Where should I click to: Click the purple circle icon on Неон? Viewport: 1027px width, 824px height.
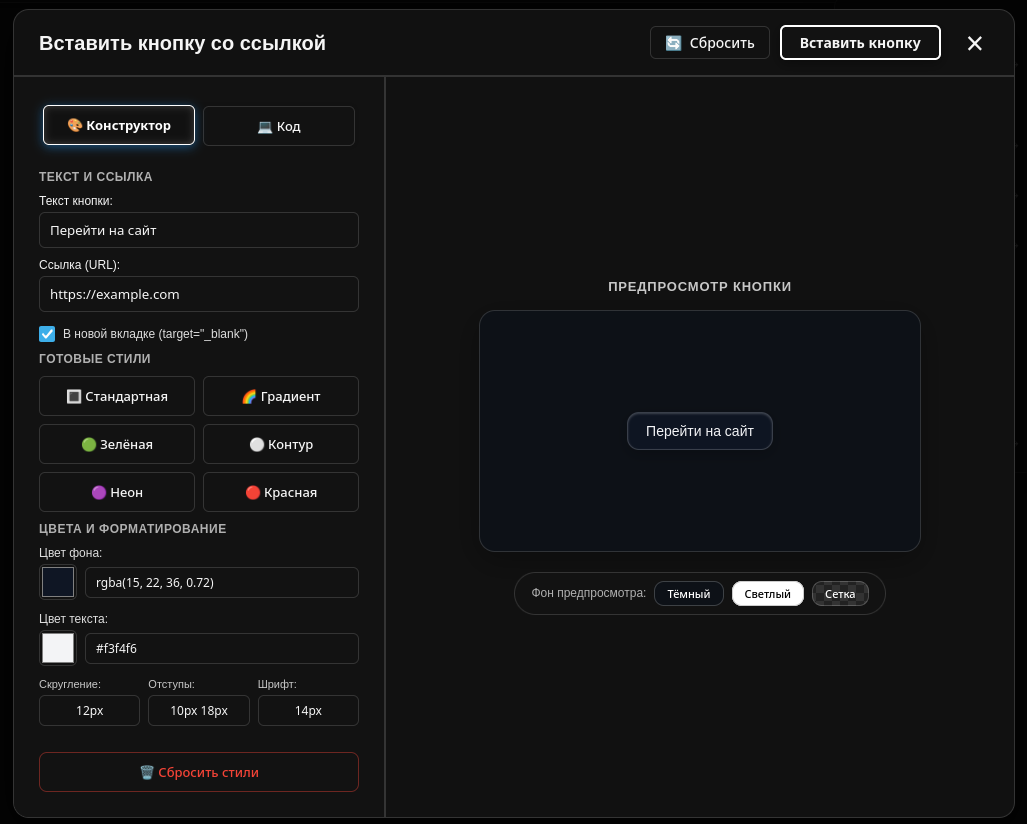[98, 492]
